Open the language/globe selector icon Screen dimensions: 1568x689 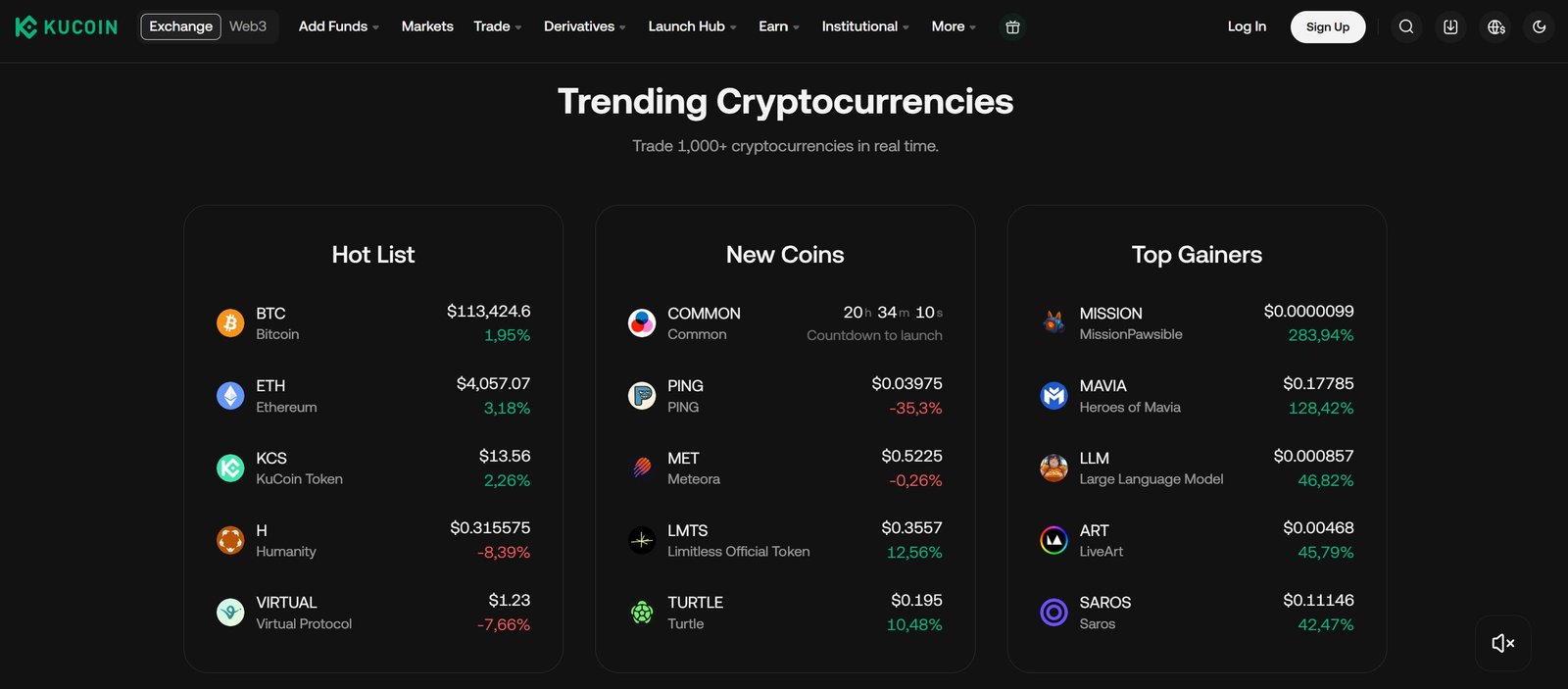click(x=1494, y=26)
